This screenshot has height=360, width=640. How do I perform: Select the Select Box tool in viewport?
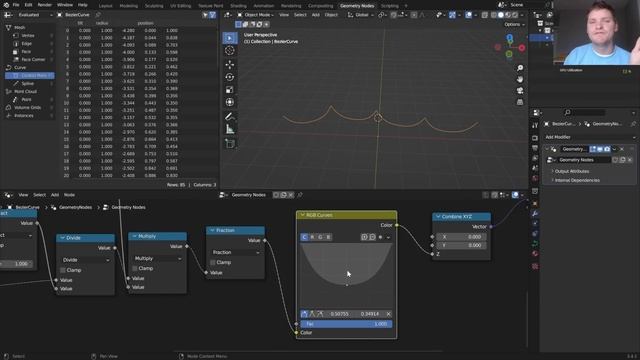[230, 38]
